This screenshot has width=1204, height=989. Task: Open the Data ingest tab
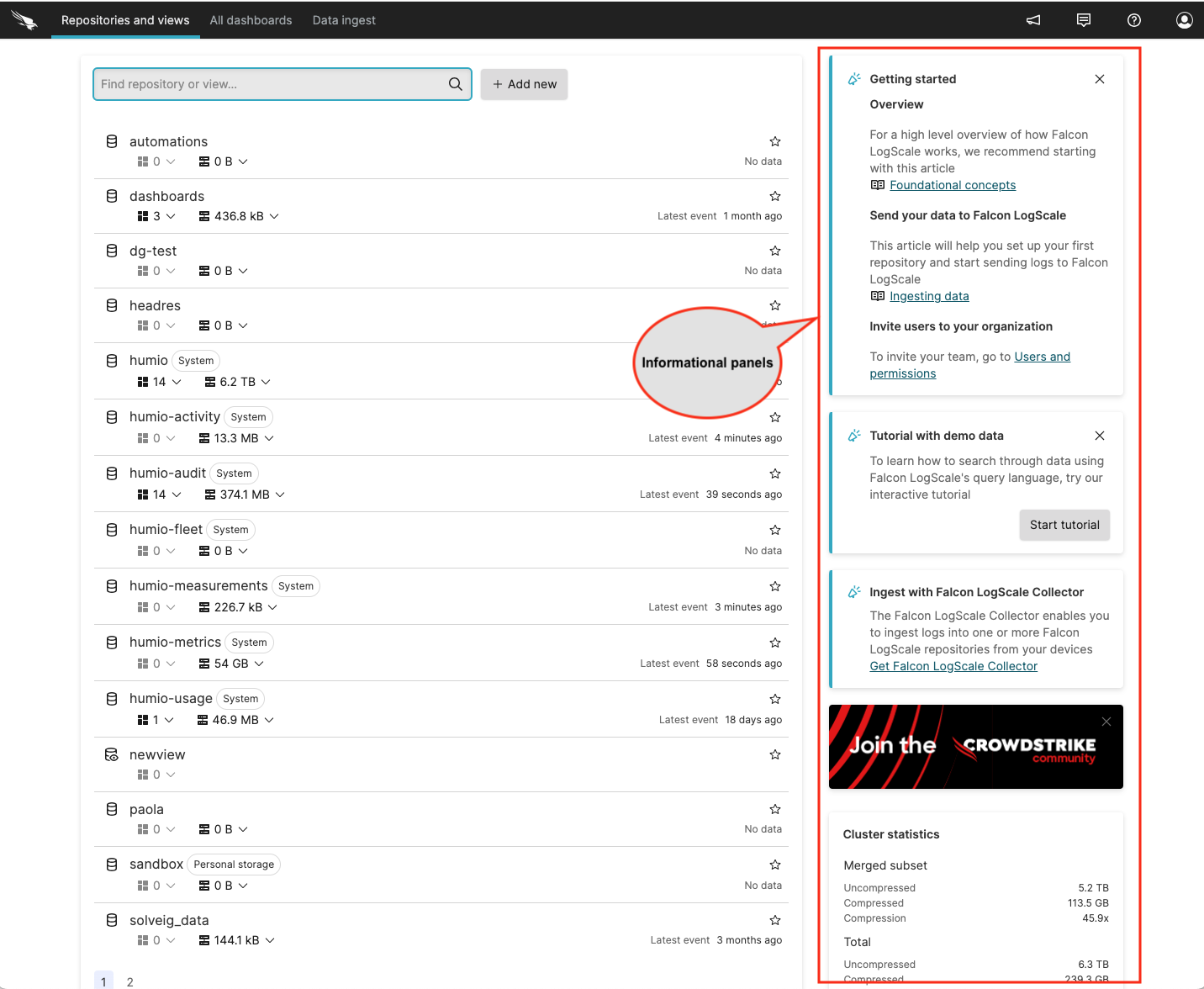(344, 20)
